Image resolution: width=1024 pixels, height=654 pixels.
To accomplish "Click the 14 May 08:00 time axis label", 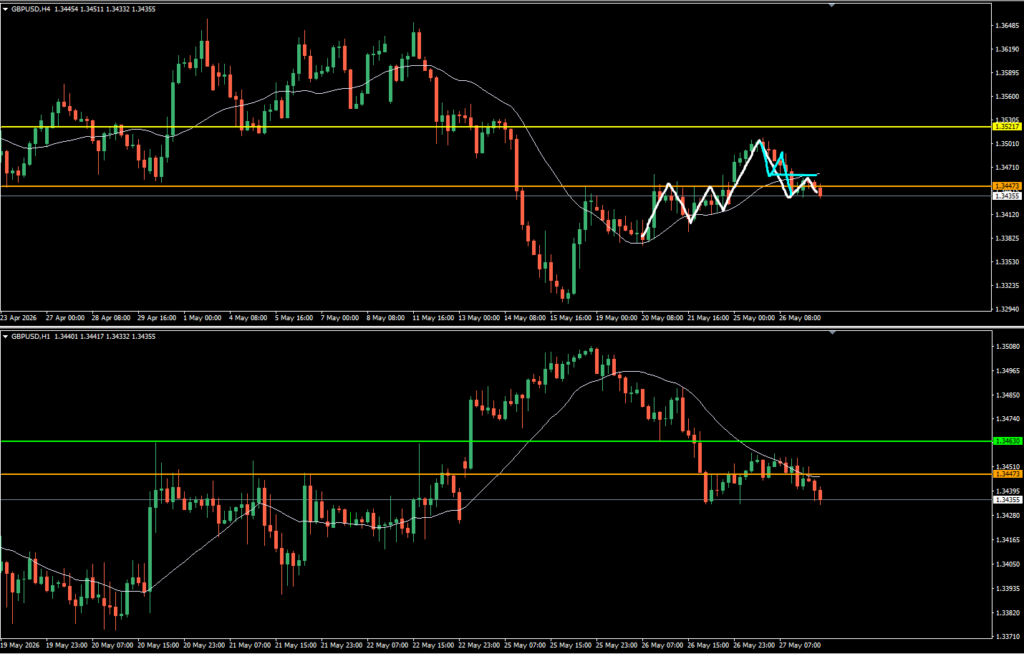I will tap(524, 318).
